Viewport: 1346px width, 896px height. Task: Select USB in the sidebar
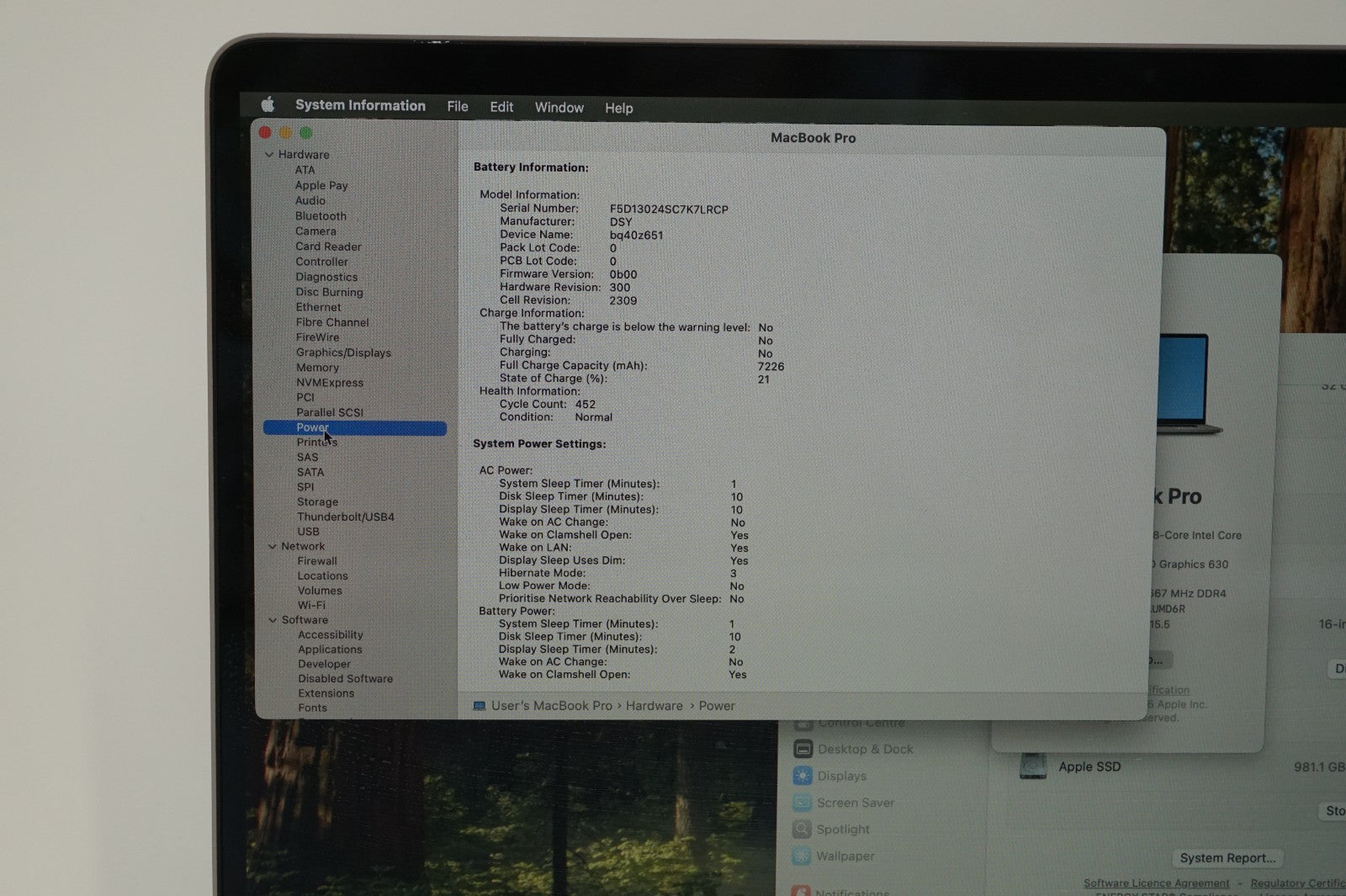308,532
